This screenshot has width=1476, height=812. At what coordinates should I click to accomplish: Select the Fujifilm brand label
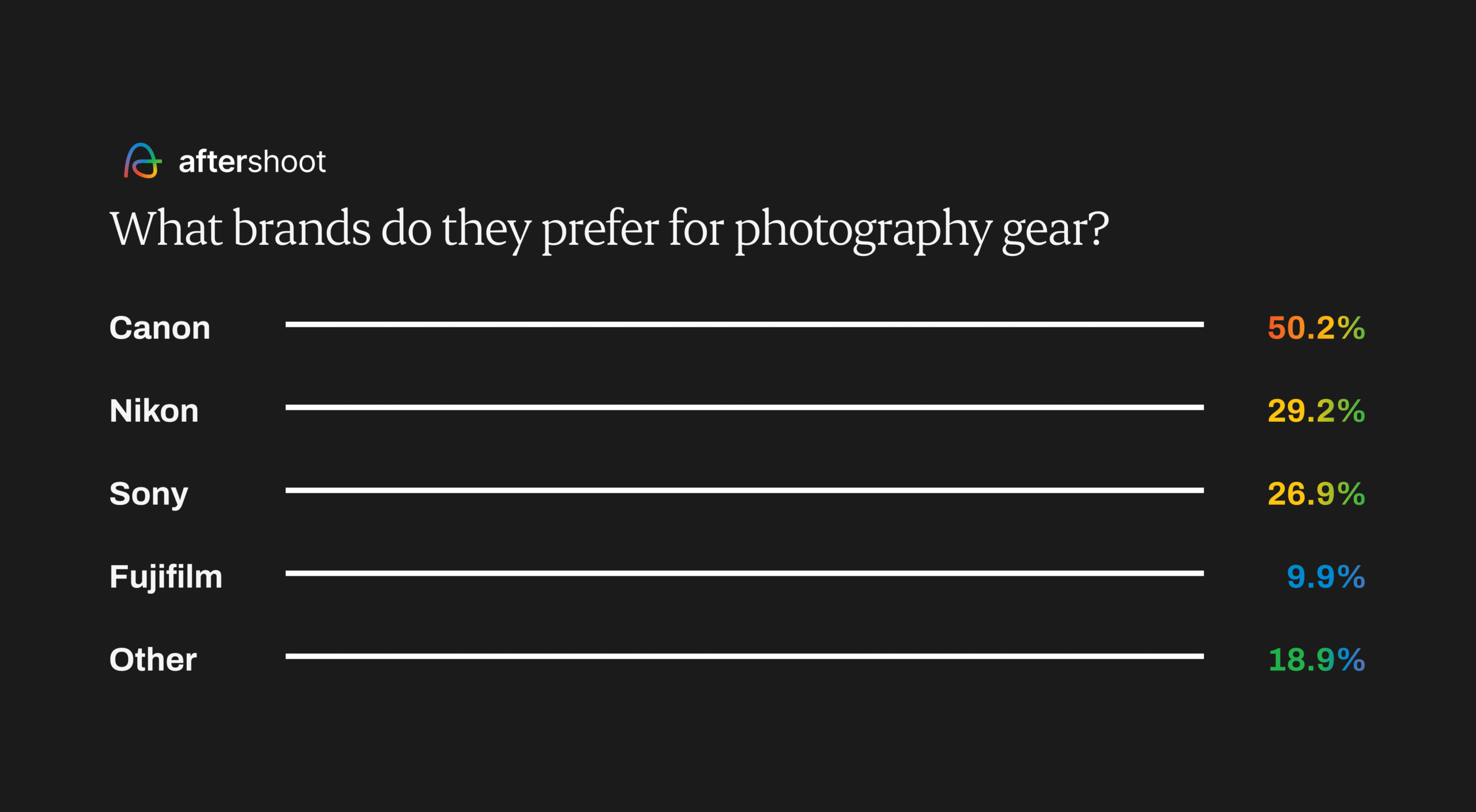166,577
